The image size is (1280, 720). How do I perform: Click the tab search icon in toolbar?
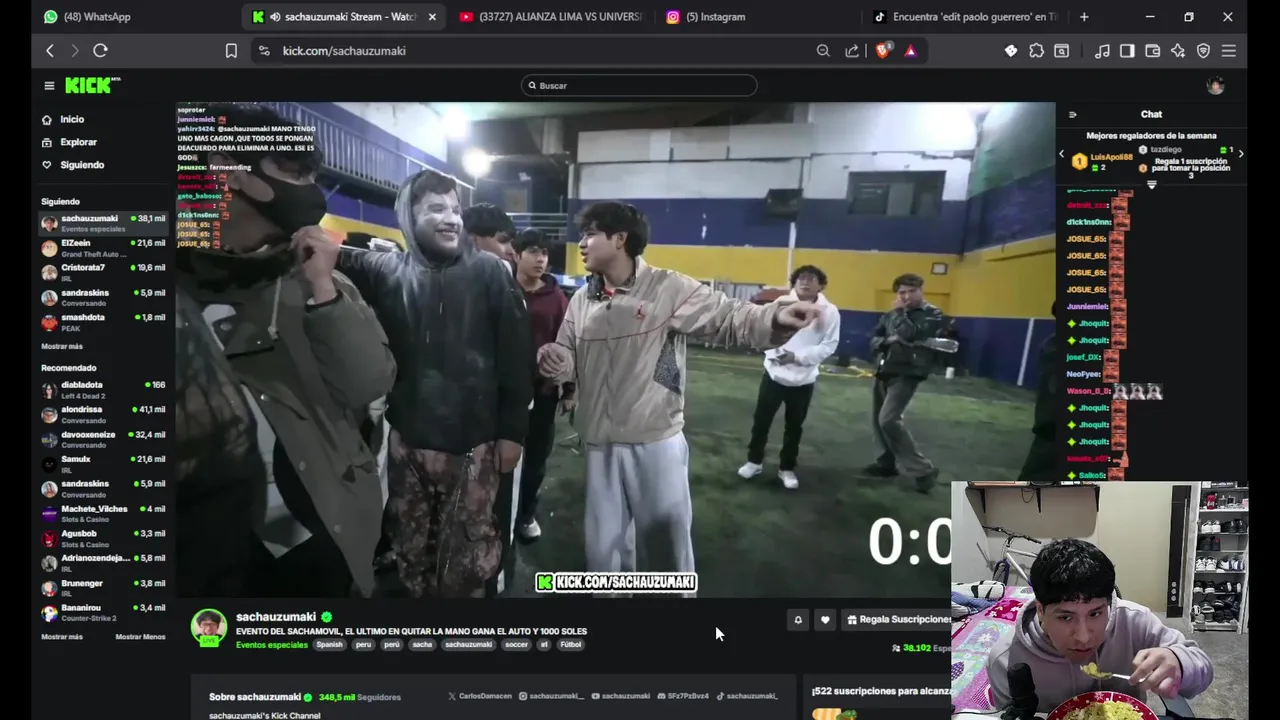click(x=1061, y=51)
